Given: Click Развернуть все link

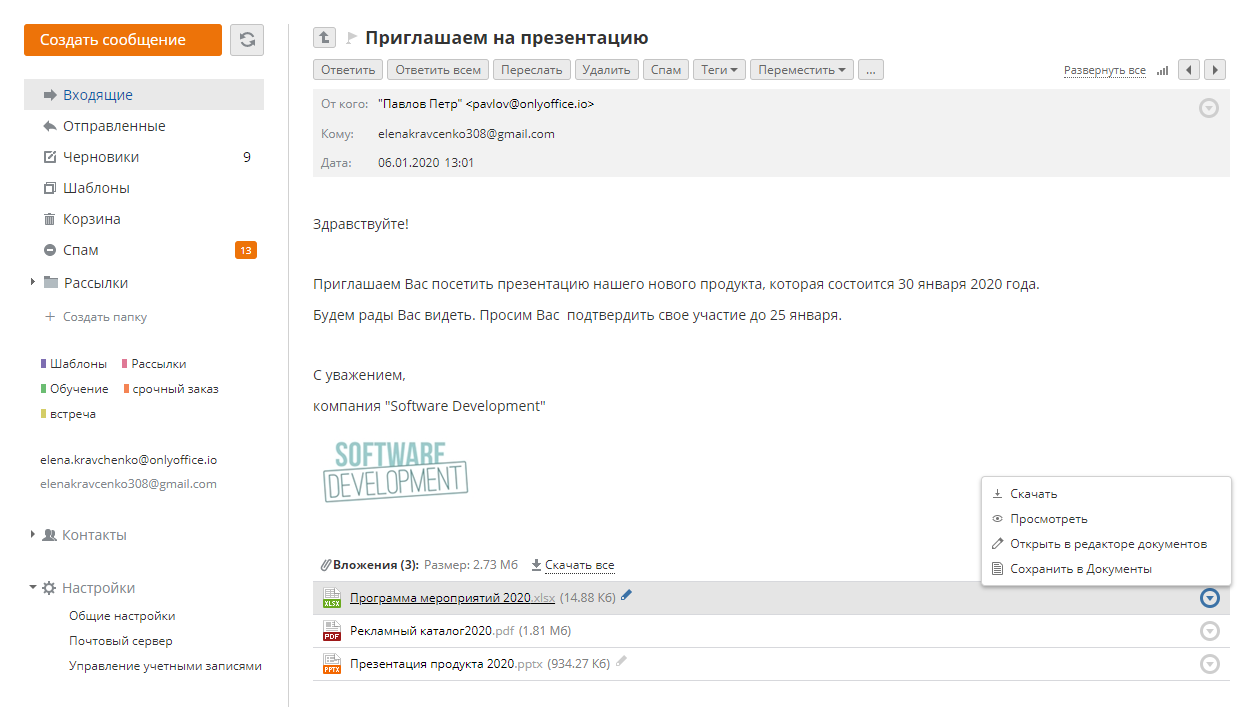Looking at the screenshot, I should tap(1105, 71).
